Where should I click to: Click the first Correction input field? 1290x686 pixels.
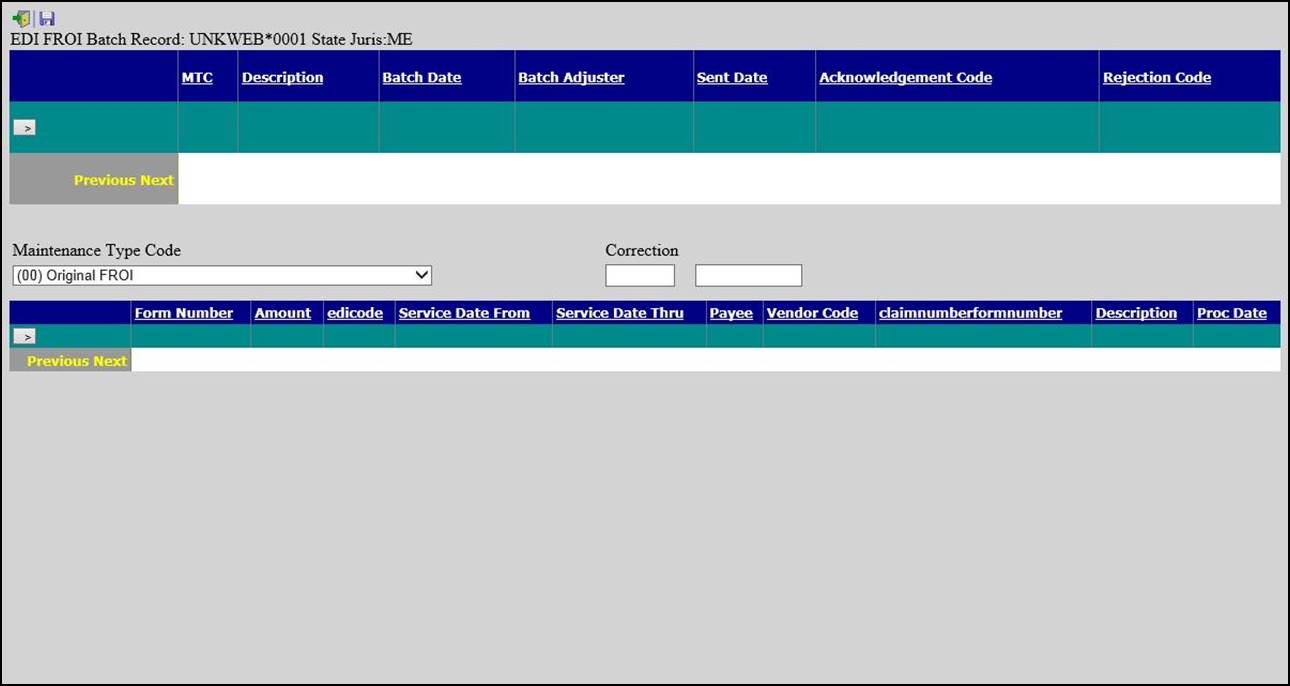pos(640,275)
